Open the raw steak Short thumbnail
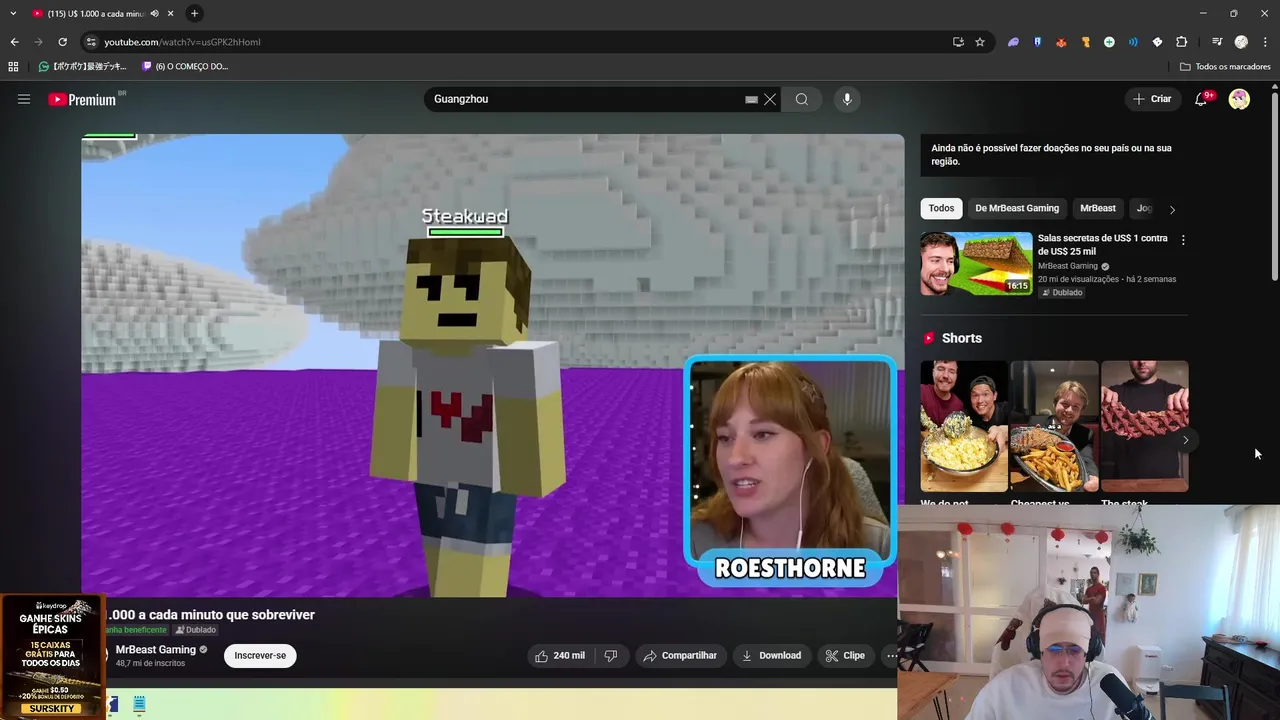This screenshot has height=720, width=1280. pos(1144,426)
